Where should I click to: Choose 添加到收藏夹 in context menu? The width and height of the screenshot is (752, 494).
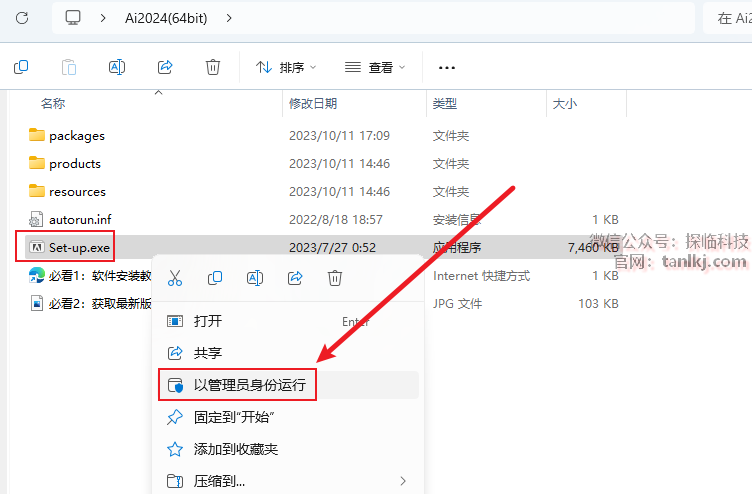point(289,449)
